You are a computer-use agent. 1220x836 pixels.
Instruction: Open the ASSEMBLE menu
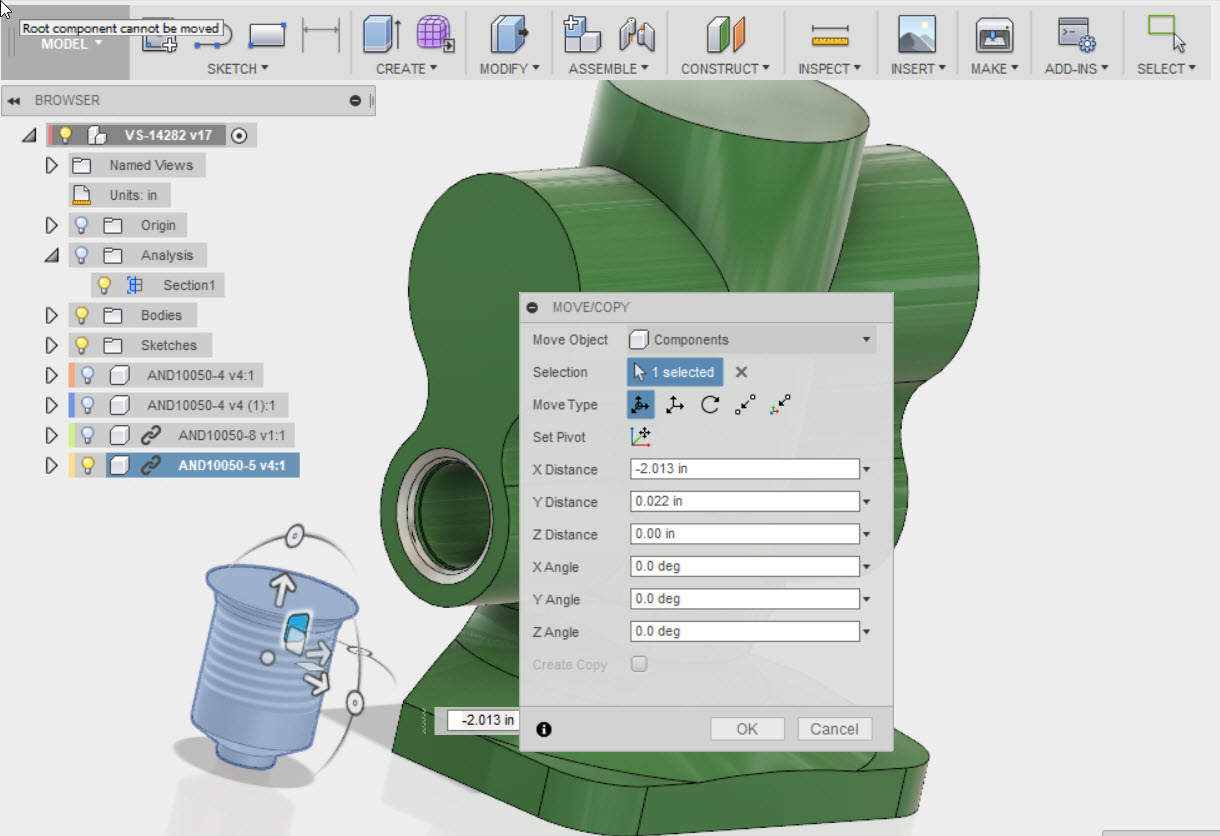[x=608, y=69]
